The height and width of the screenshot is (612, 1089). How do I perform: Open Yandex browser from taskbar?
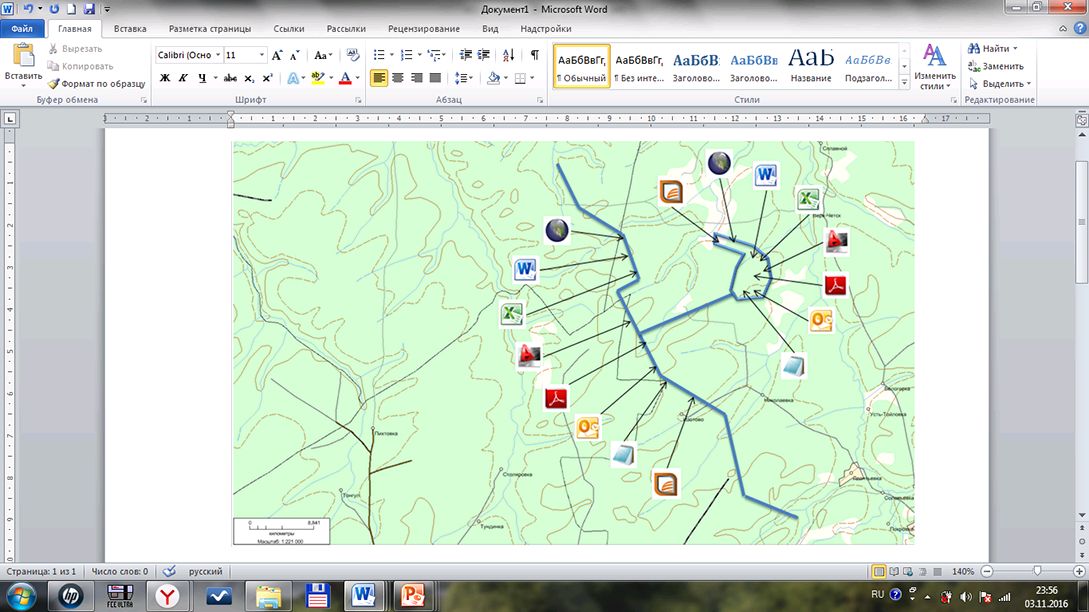[x=164, y=596]
